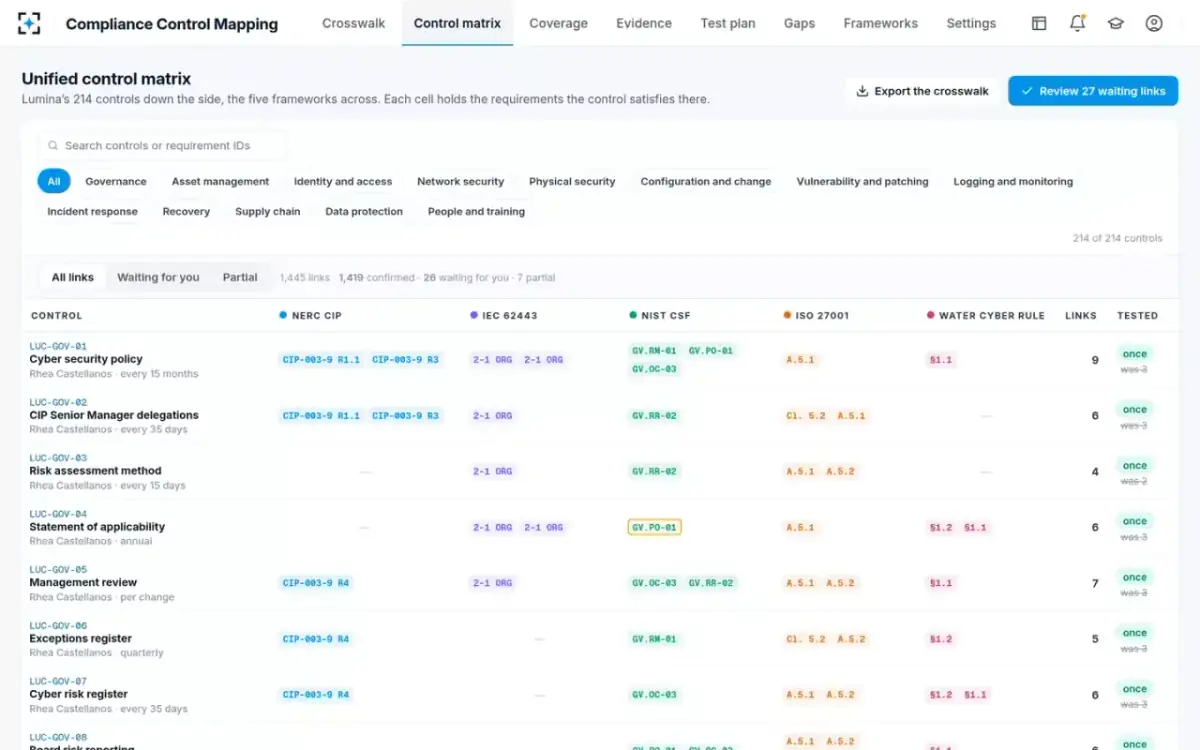The image size is (1200, 750).
Task: Open the Settings tab
Action: (x=971, y=23)
